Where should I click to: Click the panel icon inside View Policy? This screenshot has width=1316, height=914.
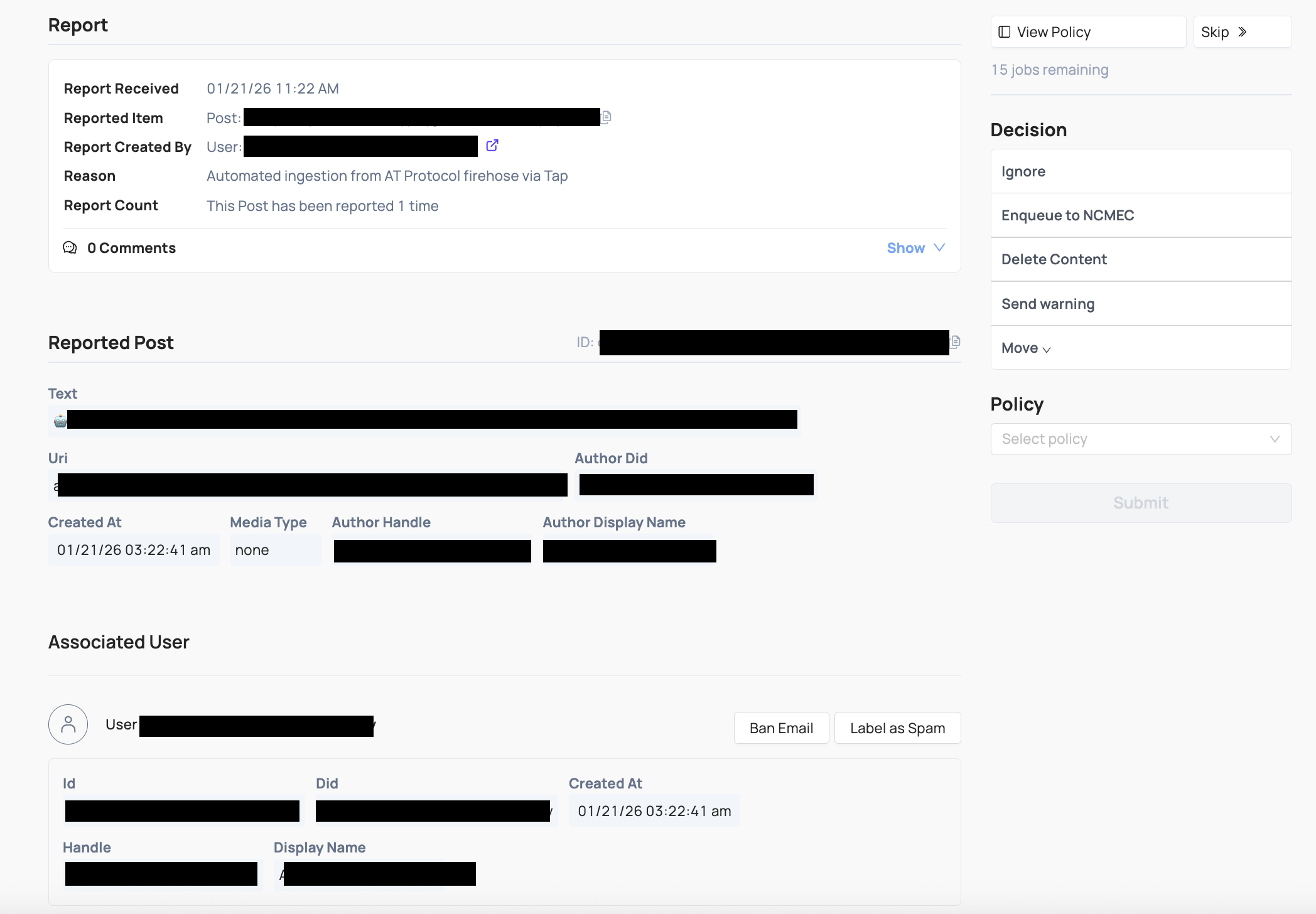tap(1005, 31)
